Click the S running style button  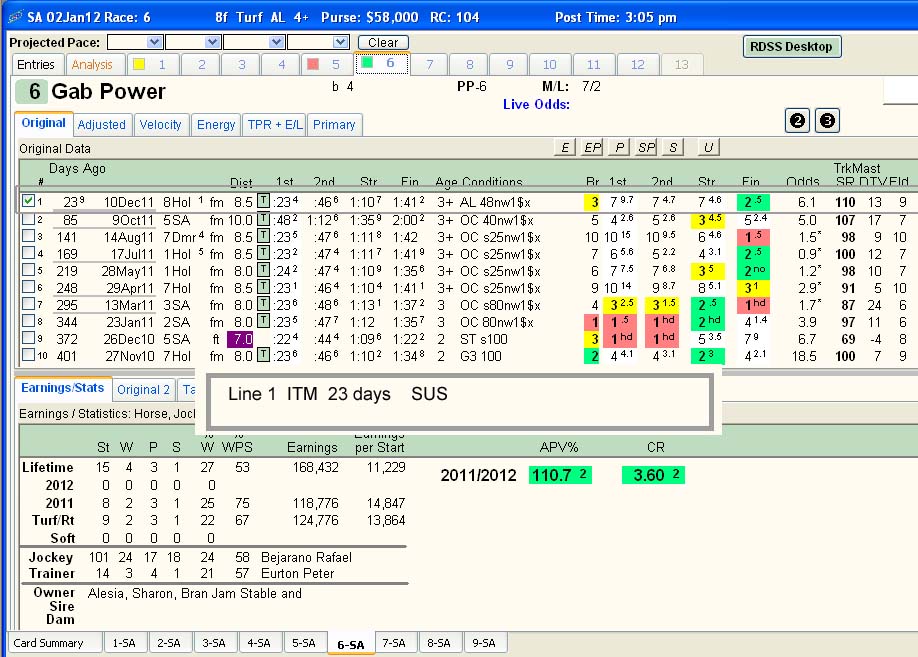673,148
